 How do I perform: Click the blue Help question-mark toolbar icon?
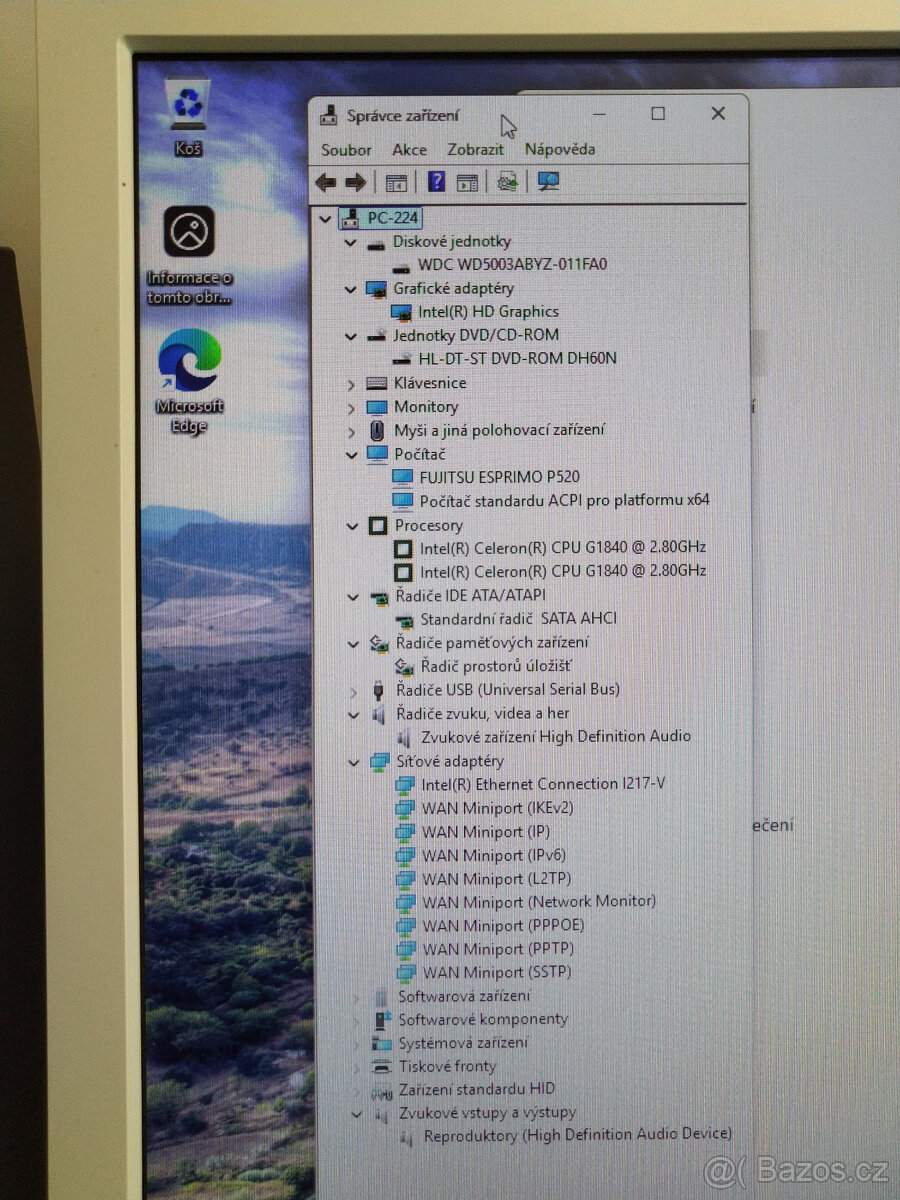click(437, 181)
